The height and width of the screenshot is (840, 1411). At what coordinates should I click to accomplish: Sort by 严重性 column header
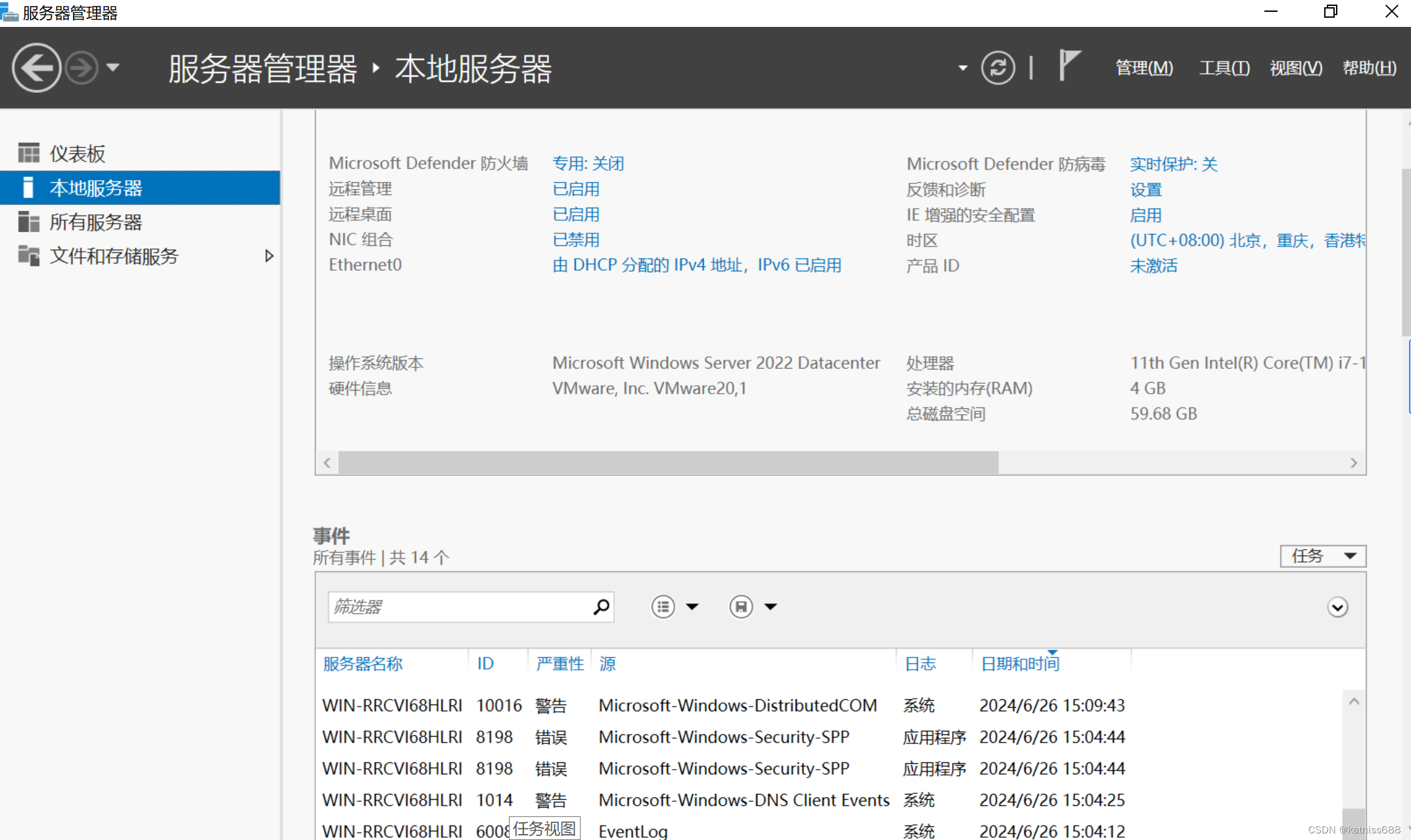click(x=560, y=664)
